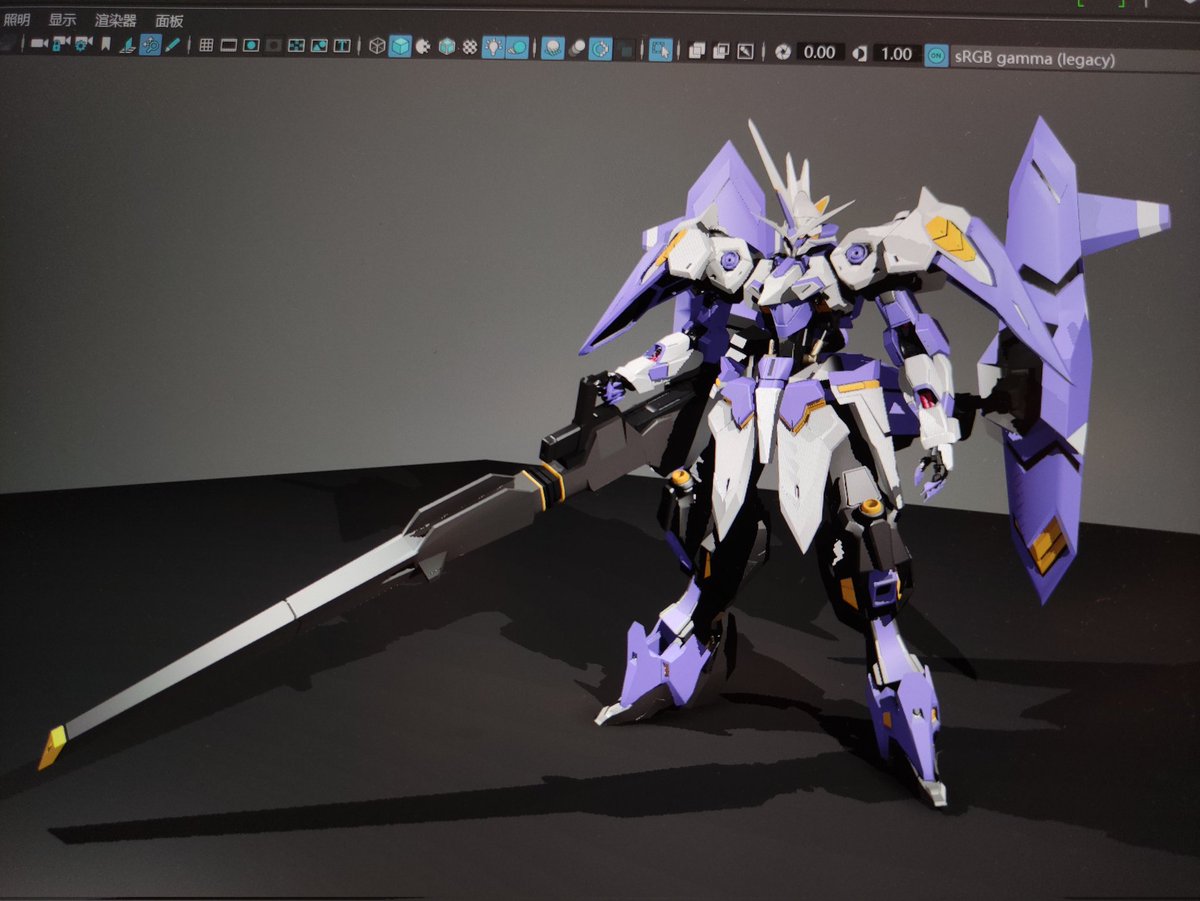Open the 面板 (Panels) menu

170,20
